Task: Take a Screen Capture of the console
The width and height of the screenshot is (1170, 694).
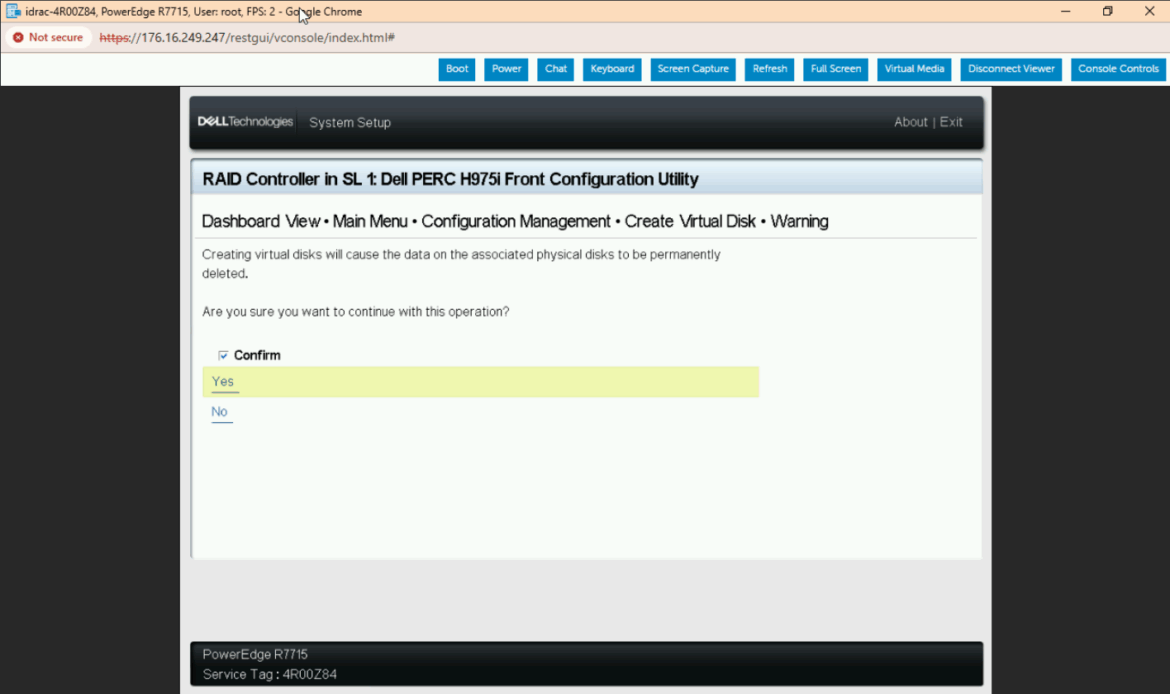Action: click(x=693, y=69)
